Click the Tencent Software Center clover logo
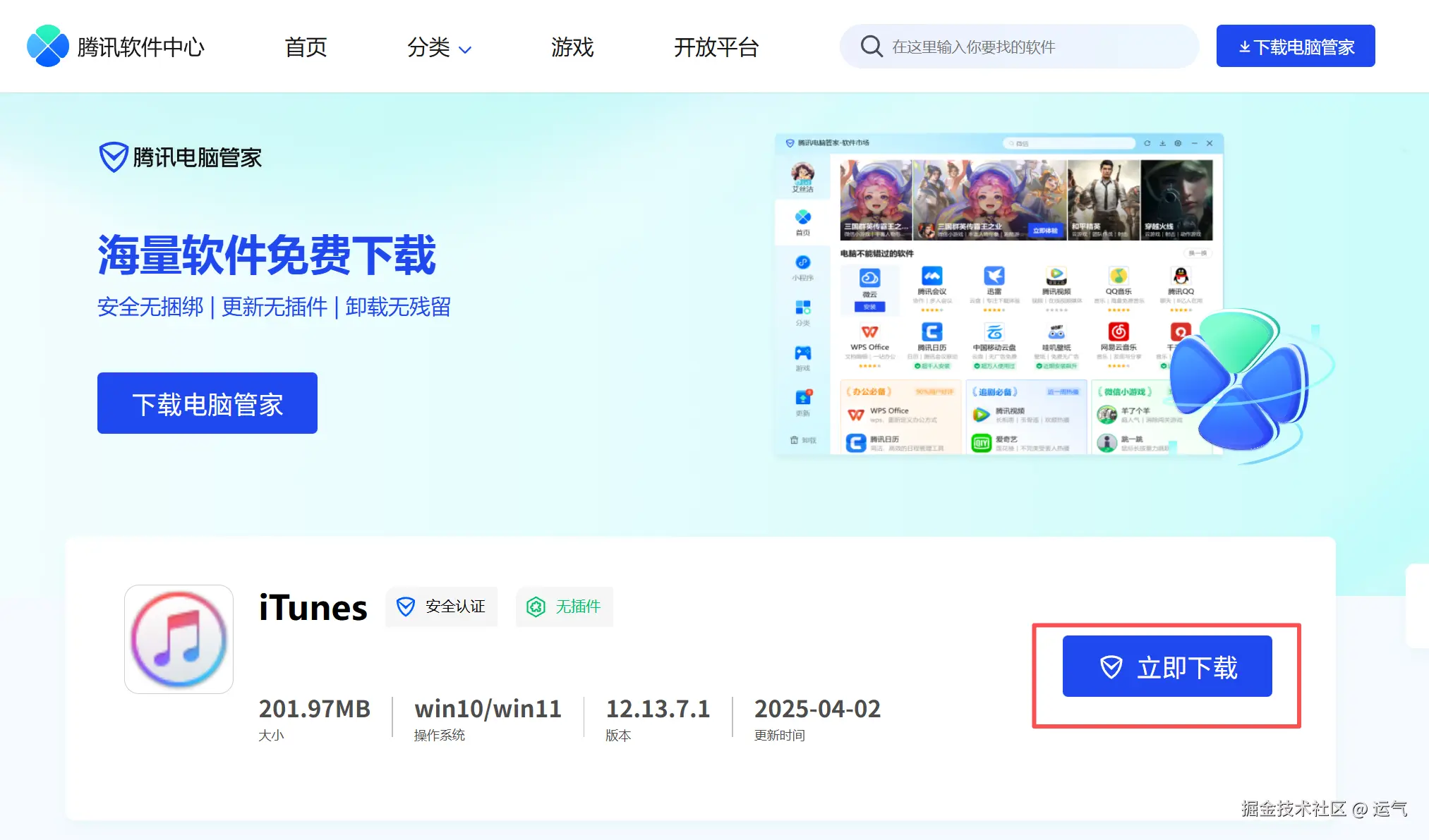Image resolution: width=1429 pixels, height=840 pixels. (x=47, y=47)
